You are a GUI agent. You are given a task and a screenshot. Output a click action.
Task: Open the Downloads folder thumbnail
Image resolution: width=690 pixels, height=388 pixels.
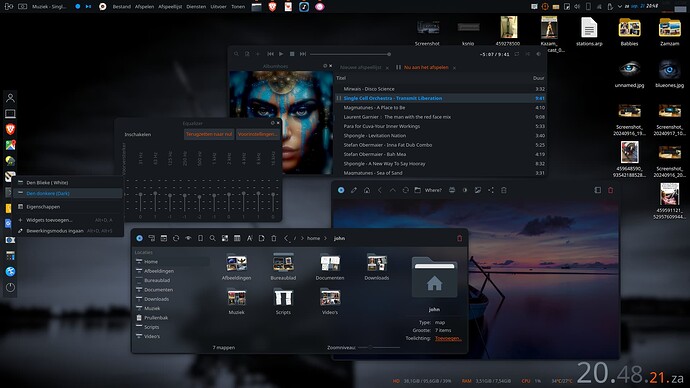point(377,267)
